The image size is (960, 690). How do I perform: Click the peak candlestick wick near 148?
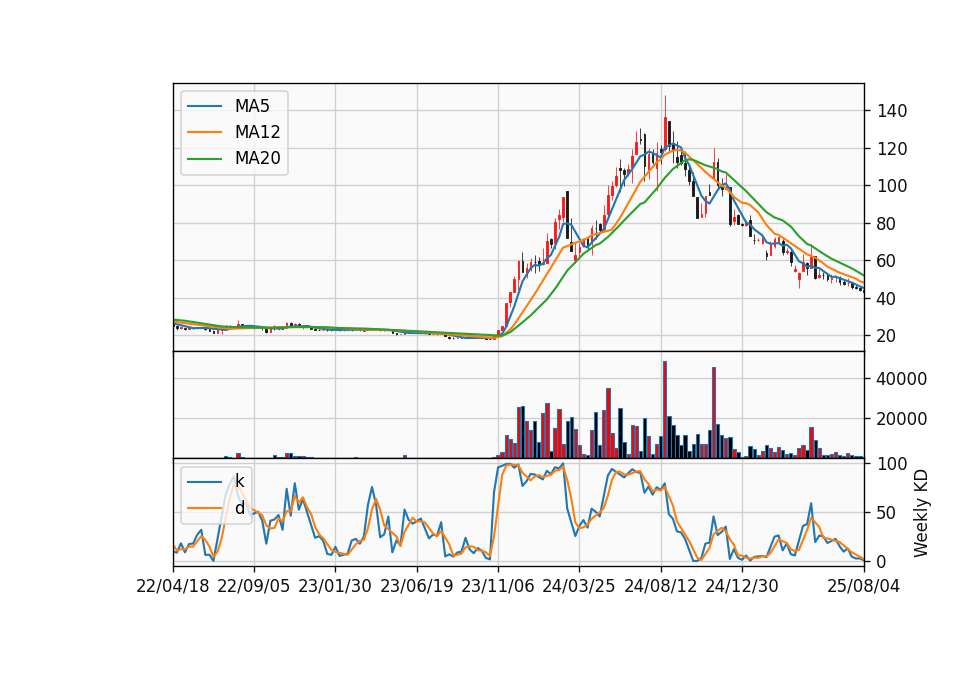click(x=666, y=107)
